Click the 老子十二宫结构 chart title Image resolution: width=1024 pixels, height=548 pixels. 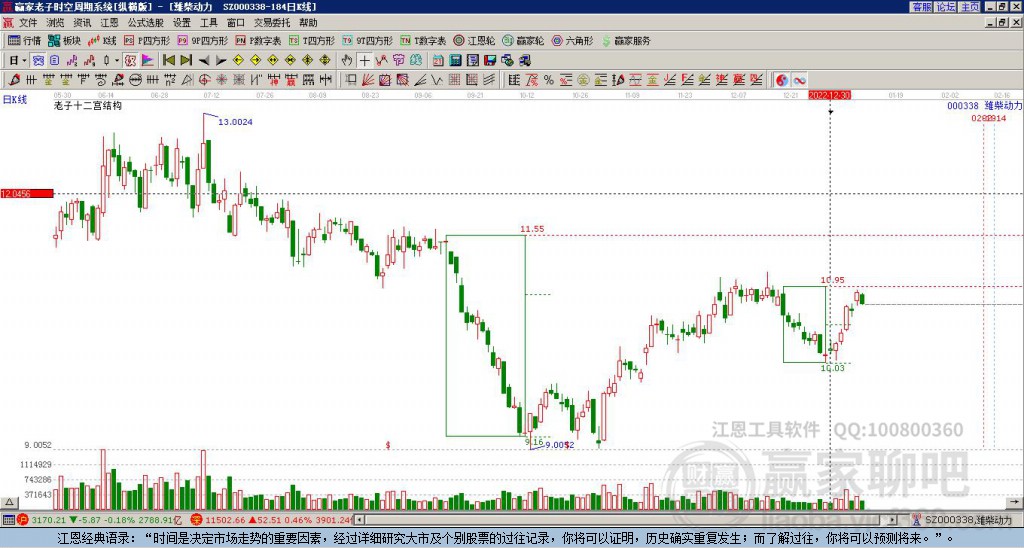click(x=88, y=106)
